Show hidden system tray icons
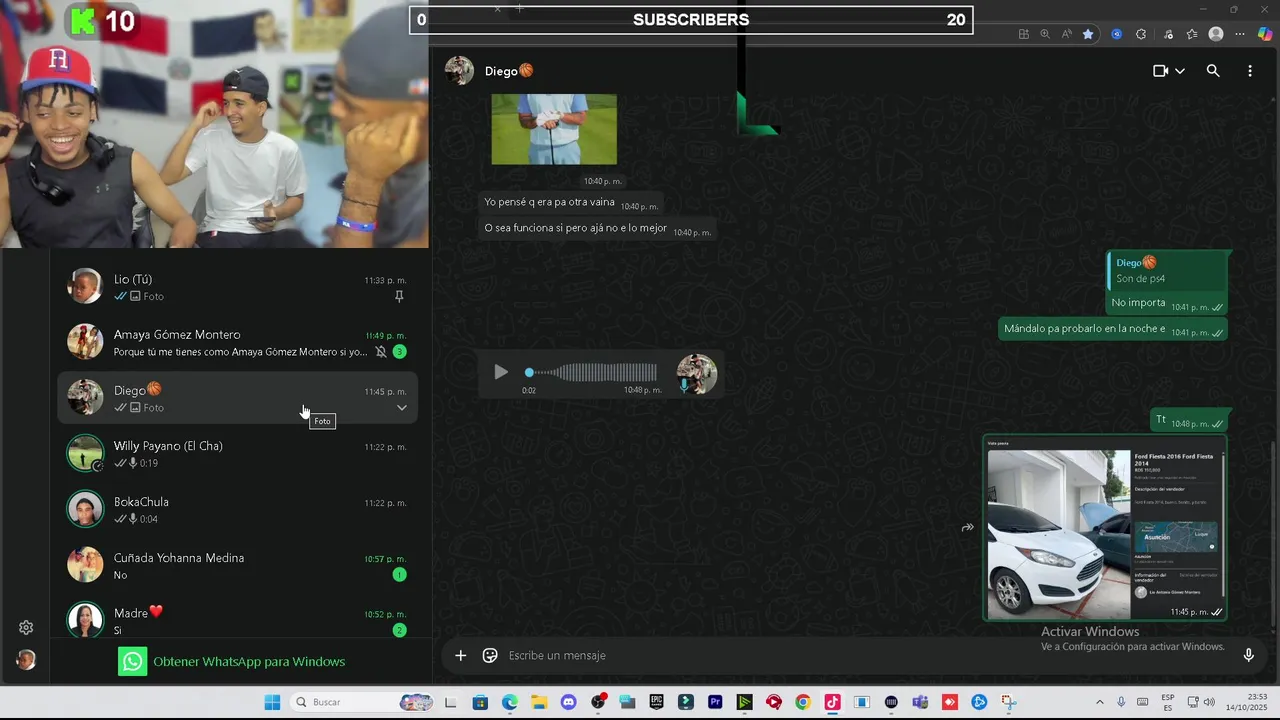 click(1100, 702)
